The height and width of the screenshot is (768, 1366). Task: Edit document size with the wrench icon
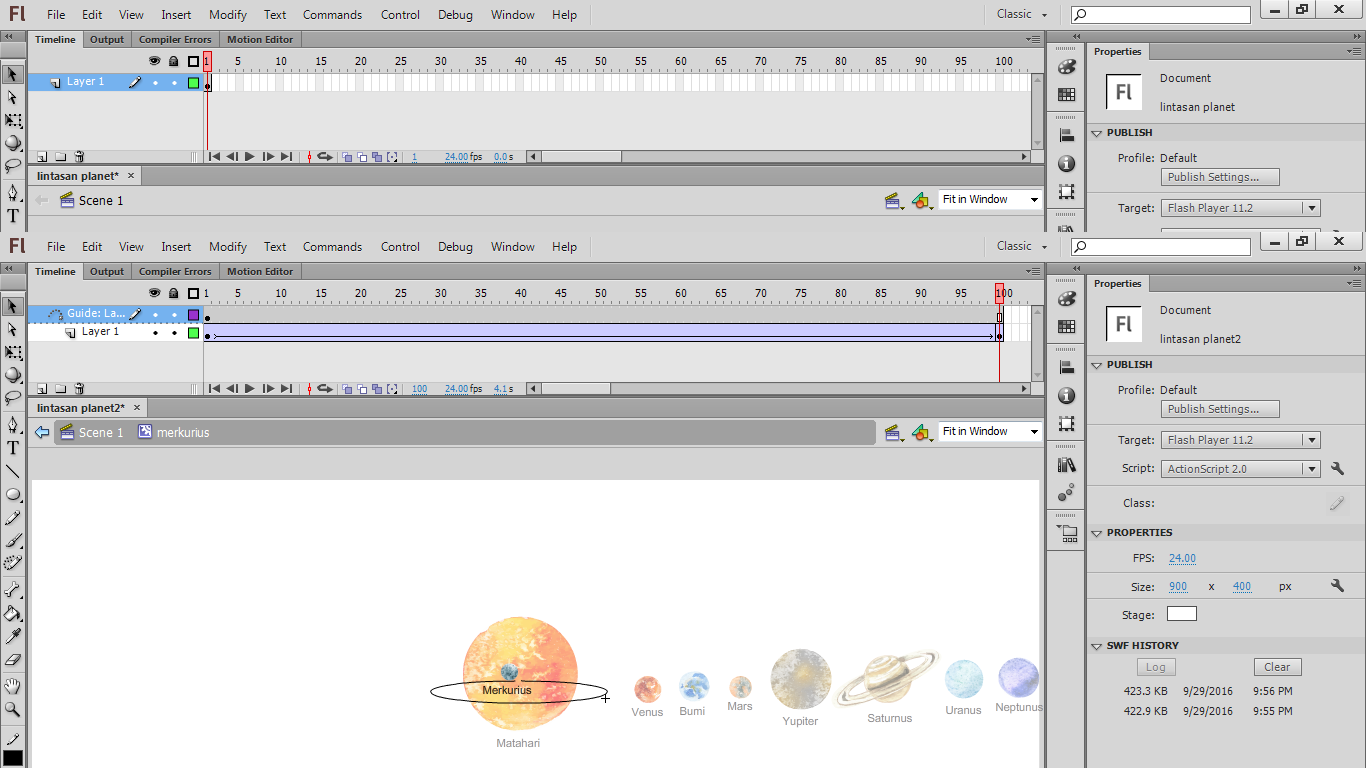[1338, 586]
